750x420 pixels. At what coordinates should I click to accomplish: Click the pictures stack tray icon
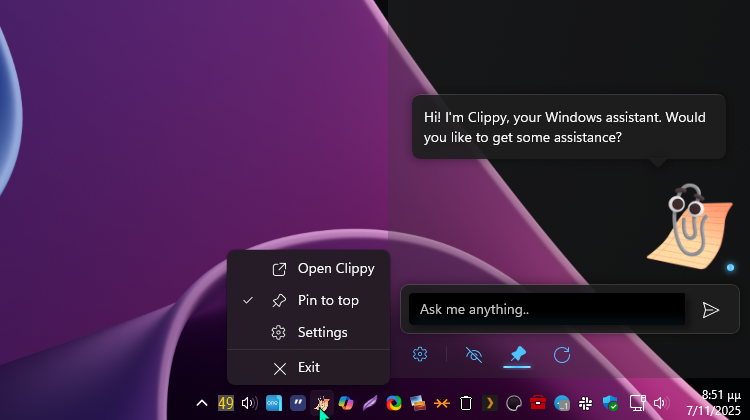(x=418, y=403)
